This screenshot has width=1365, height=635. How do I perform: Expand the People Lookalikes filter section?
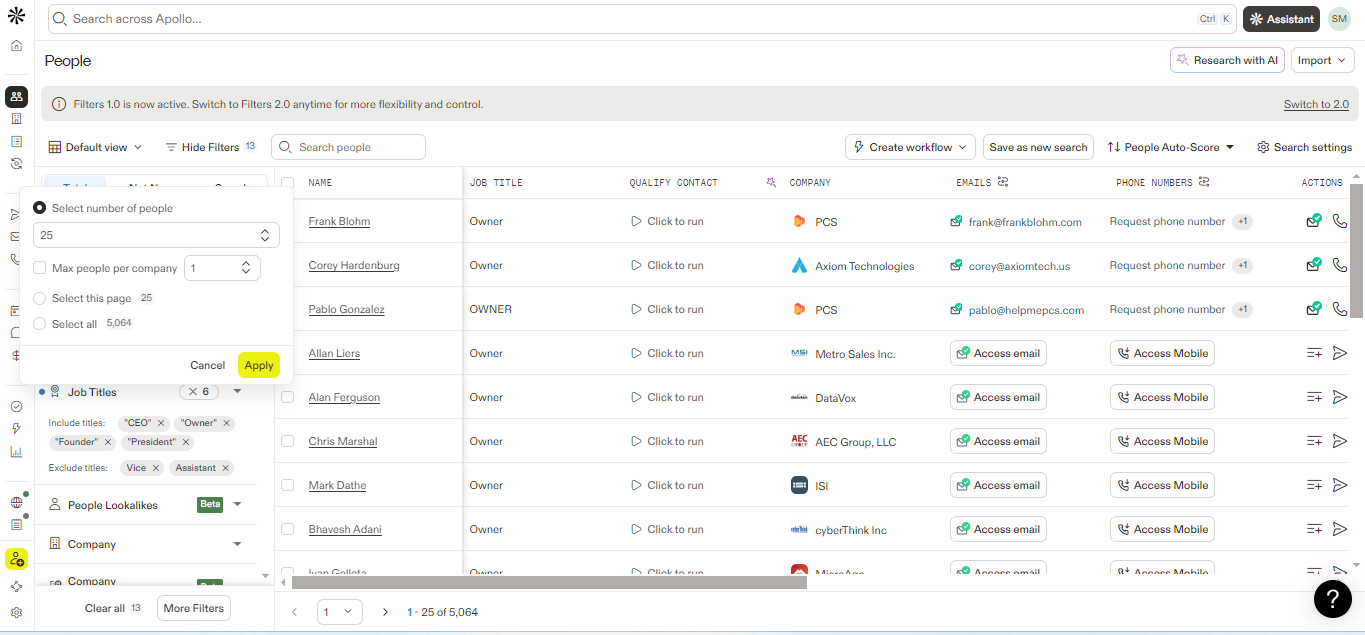coord(237,505)
